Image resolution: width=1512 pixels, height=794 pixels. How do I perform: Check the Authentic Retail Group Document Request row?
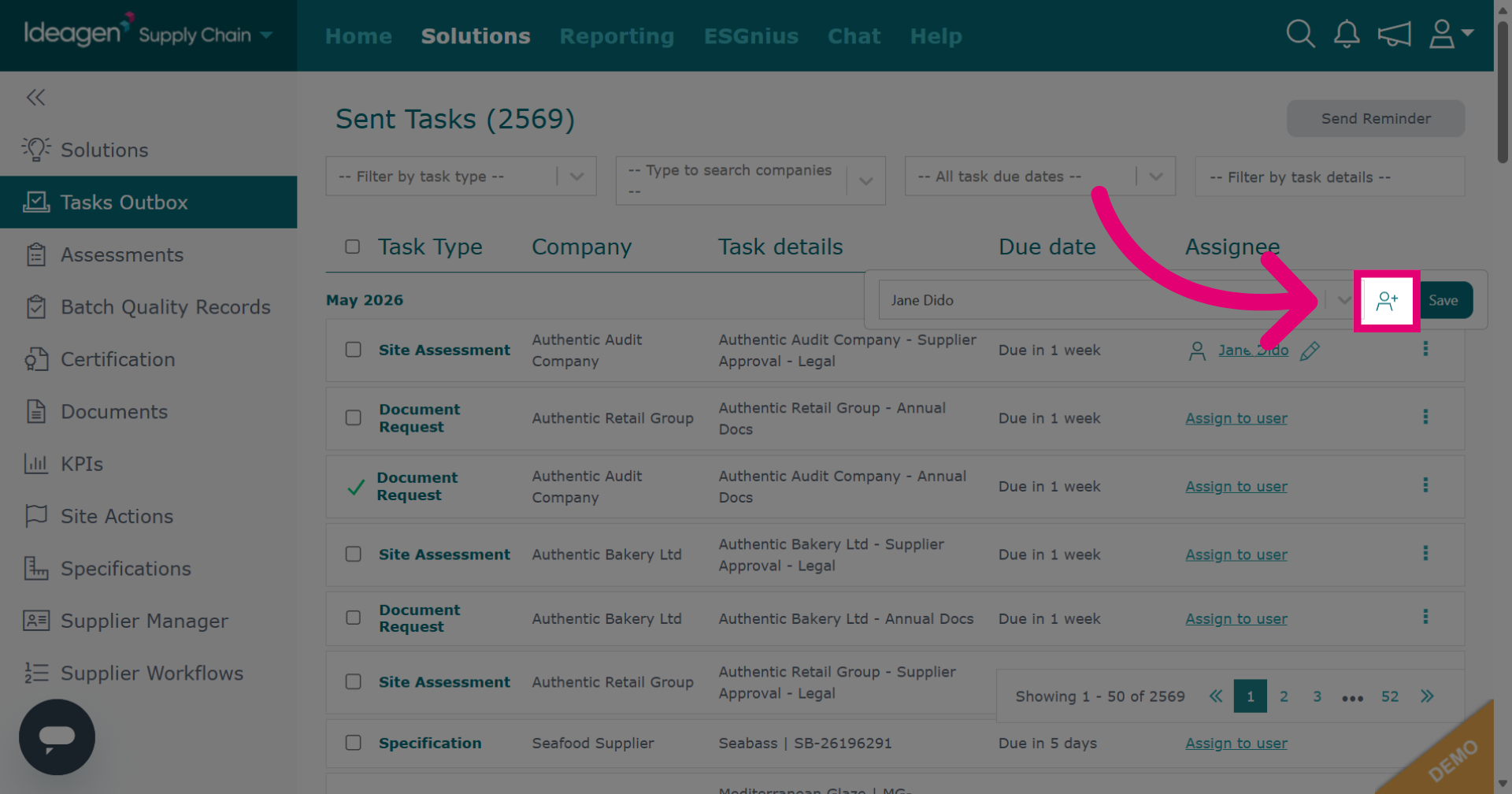pyautogui.click(x=353, y=417)
